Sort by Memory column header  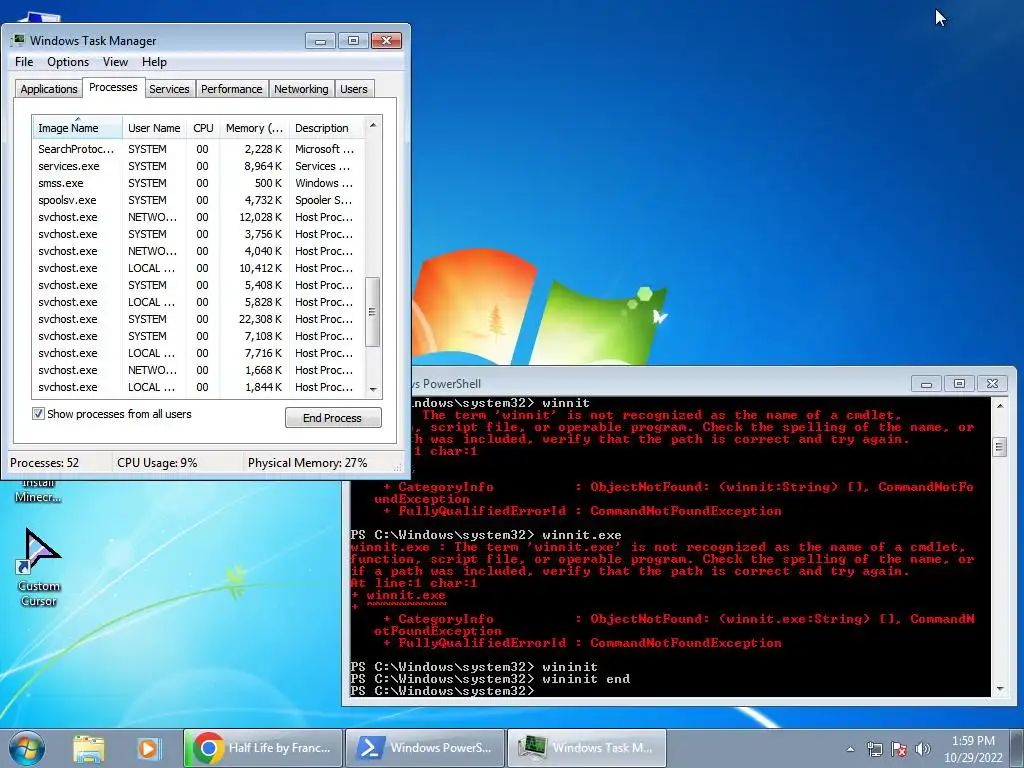click(x=254, y=128)
